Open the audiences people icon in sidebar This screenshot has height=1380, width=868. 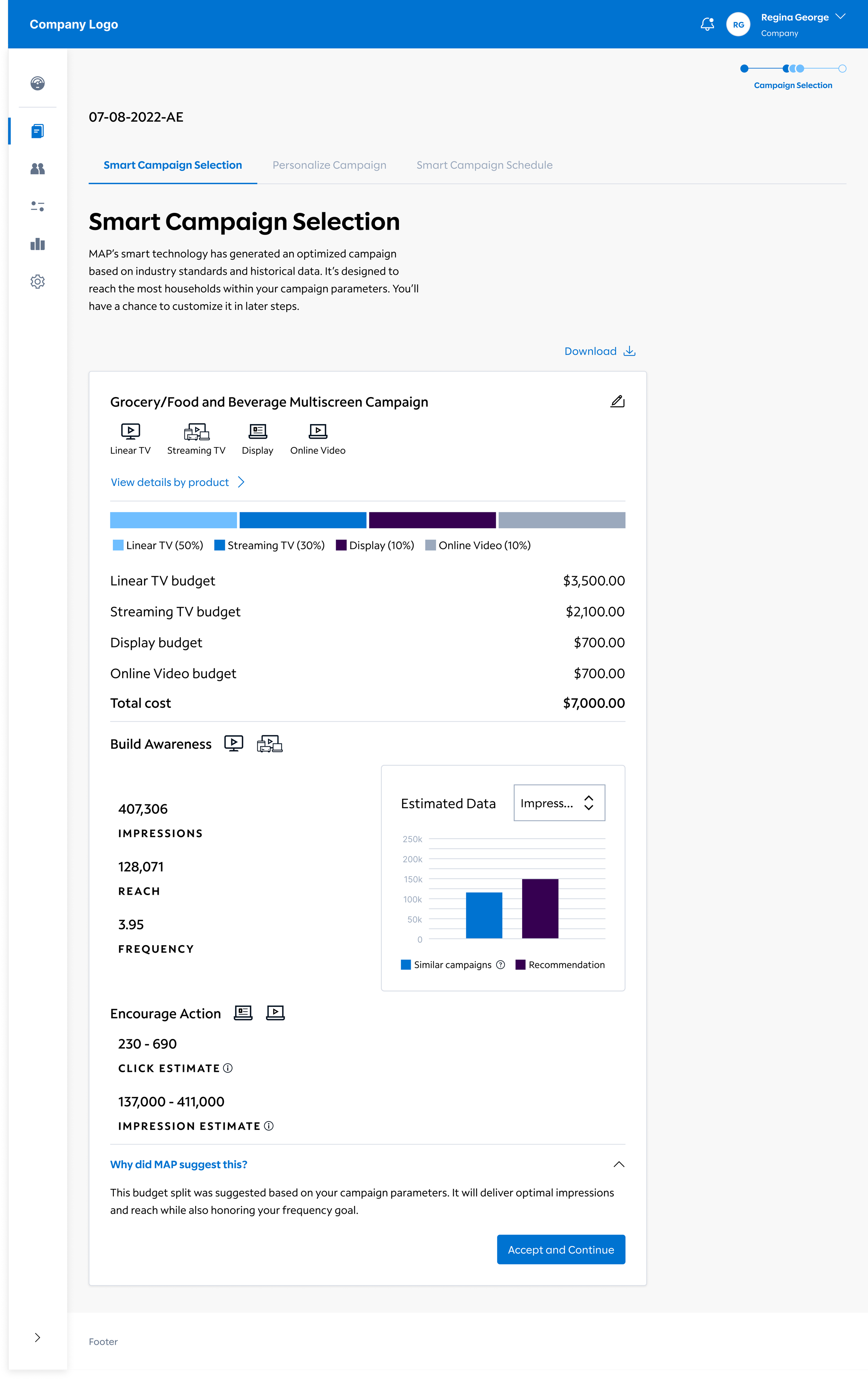[37, 168]
